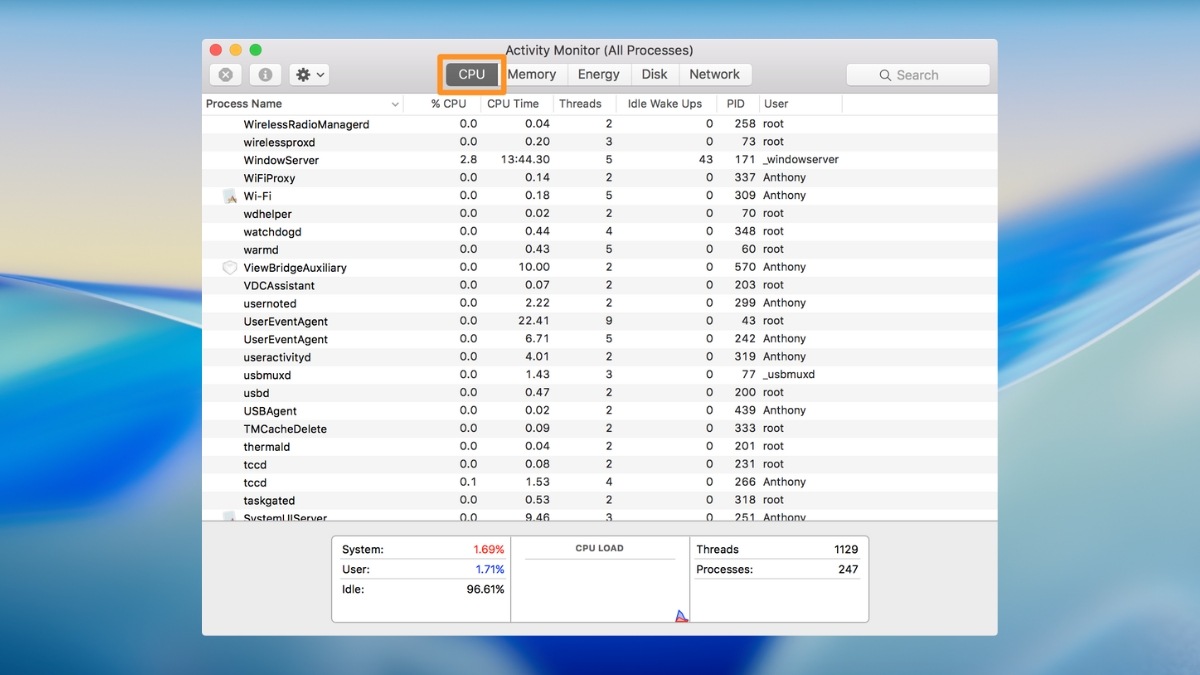The width and height of the screenshot is (1200, 675).
Task: Toggle sort order arrow on Process Name
Action: [x=395, y=104]
